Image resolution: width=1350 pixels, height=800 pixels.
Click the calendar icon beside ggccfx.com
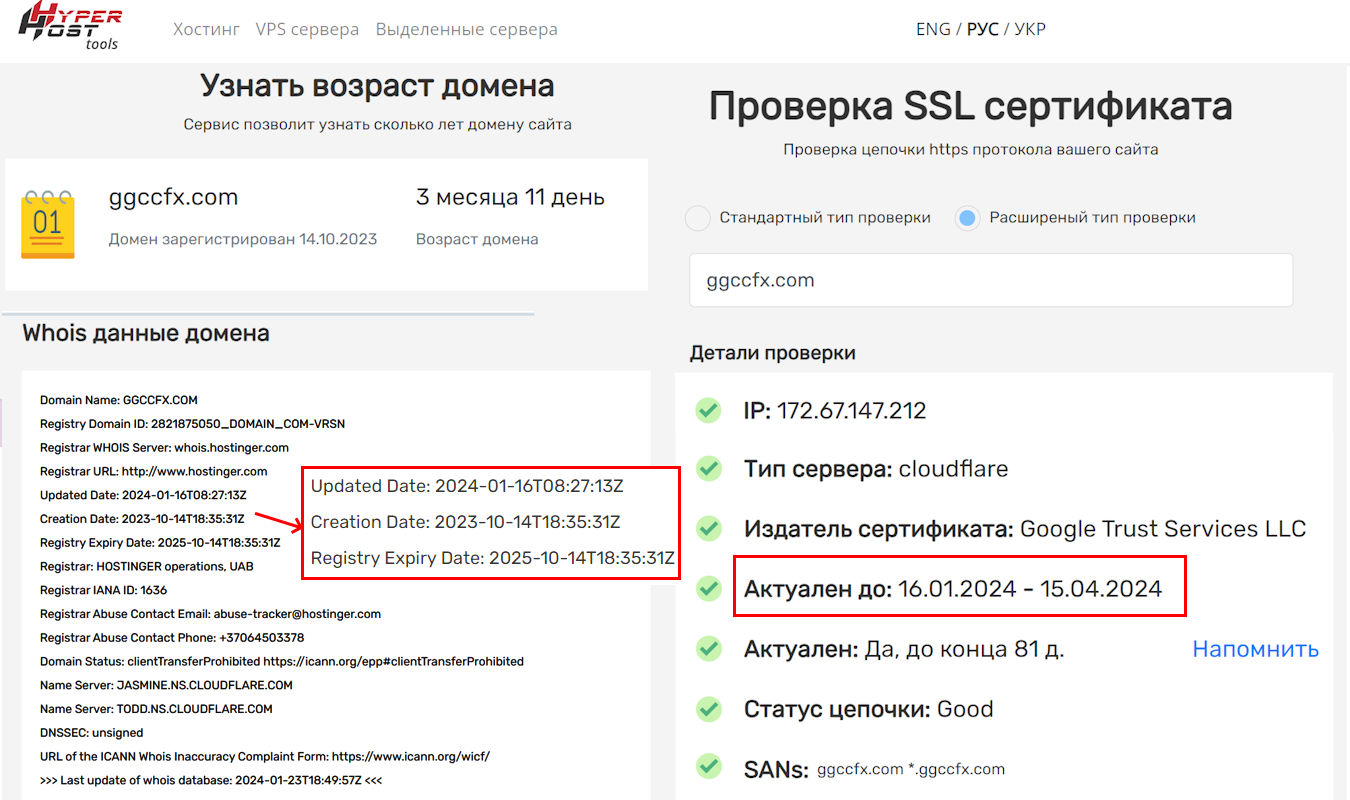pyautogui.click(x=48, y=224)
